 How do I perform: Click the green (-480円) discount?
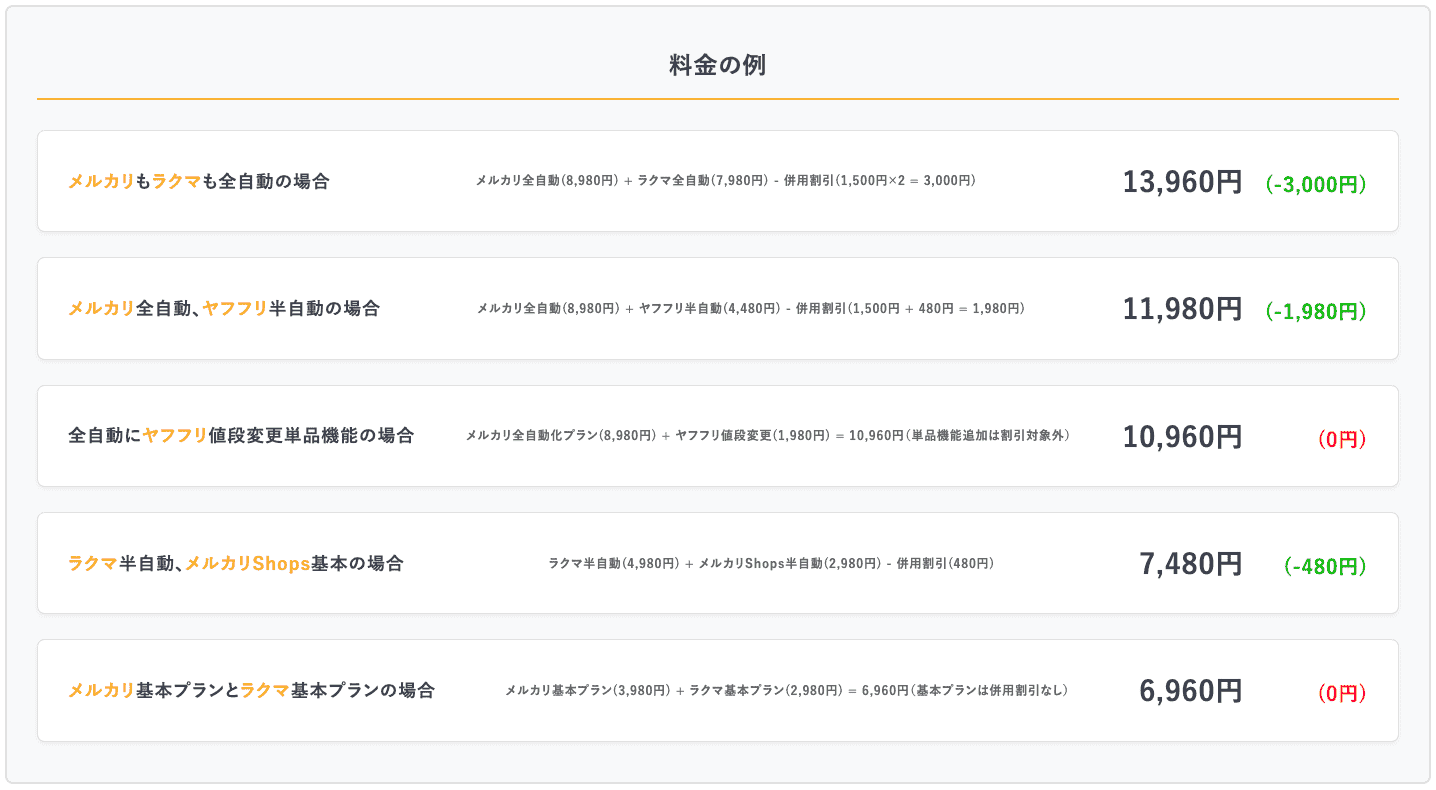click(x=1324, y=566)
